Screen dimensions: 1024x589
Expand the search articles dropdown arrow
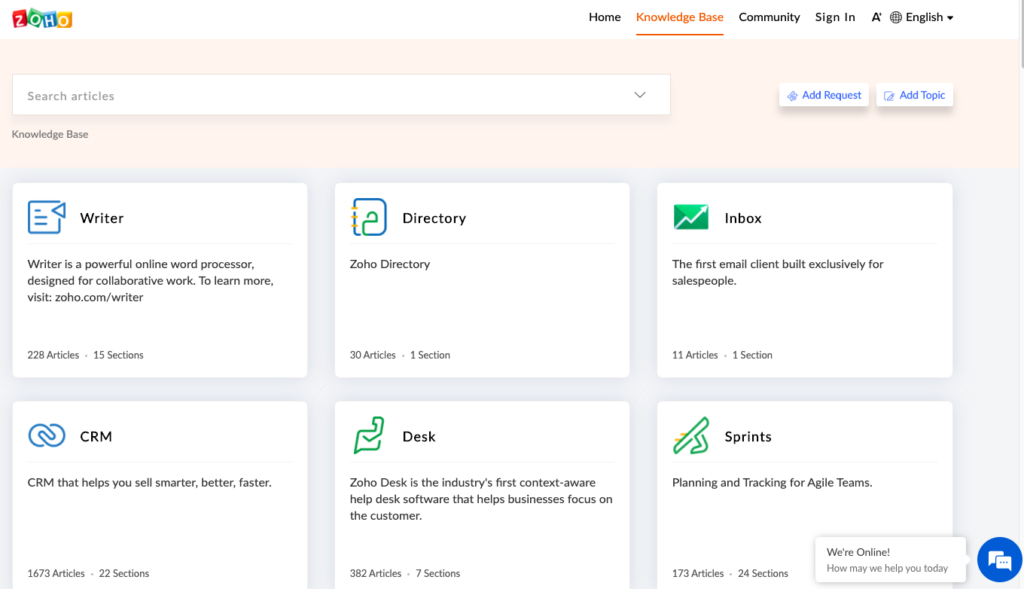pyautogui.click(x=640, y=95)
